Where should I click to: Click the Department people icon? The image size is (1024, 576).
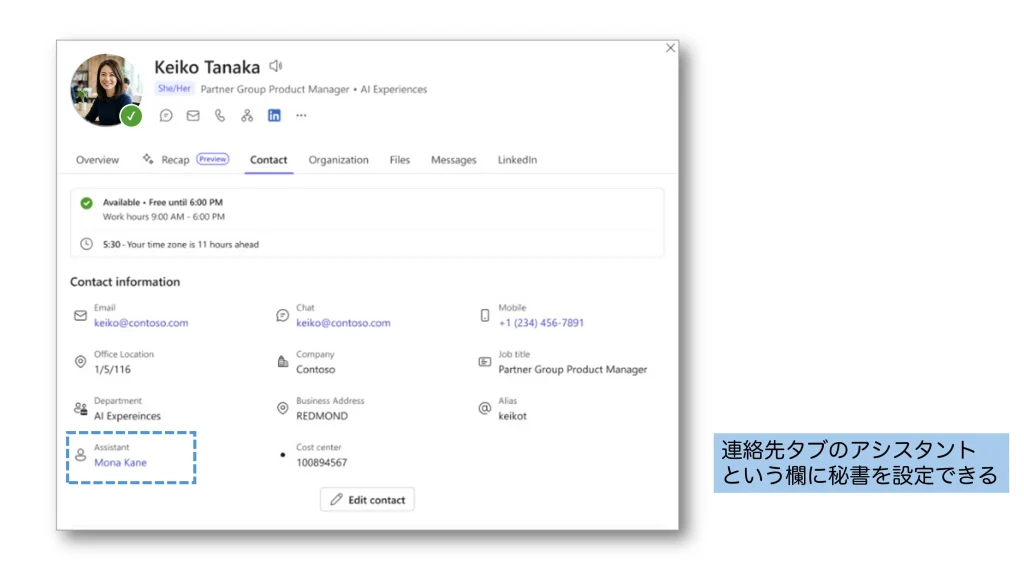tap(80, 409)
